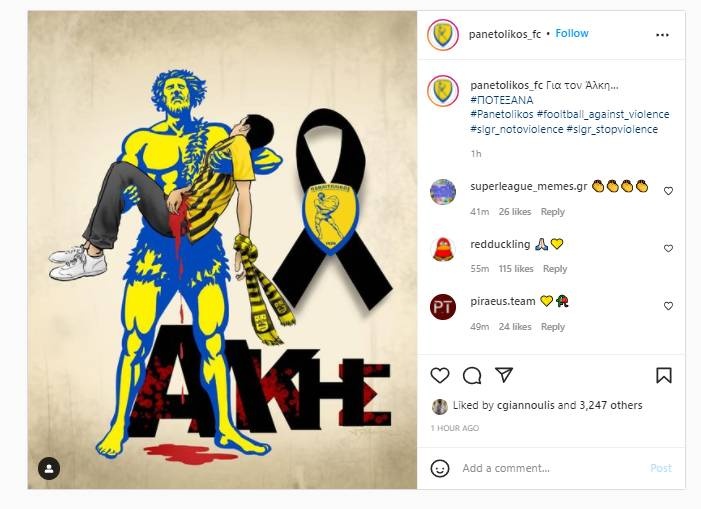Image resolution: width=701 pixels, height=509 pixels.
Task: Open piraeus.team profile avatar
Action: coord(443,307)
